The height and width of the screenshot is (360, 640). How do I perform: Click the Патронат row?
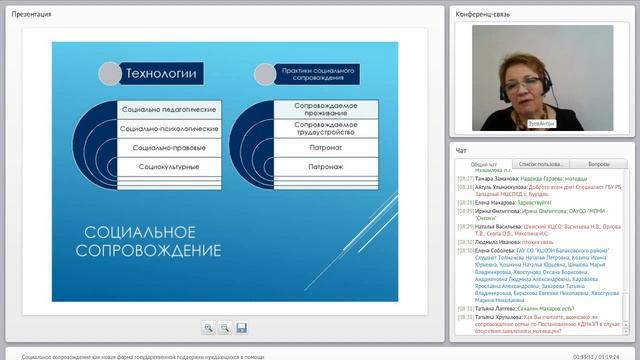pos(326,148)
